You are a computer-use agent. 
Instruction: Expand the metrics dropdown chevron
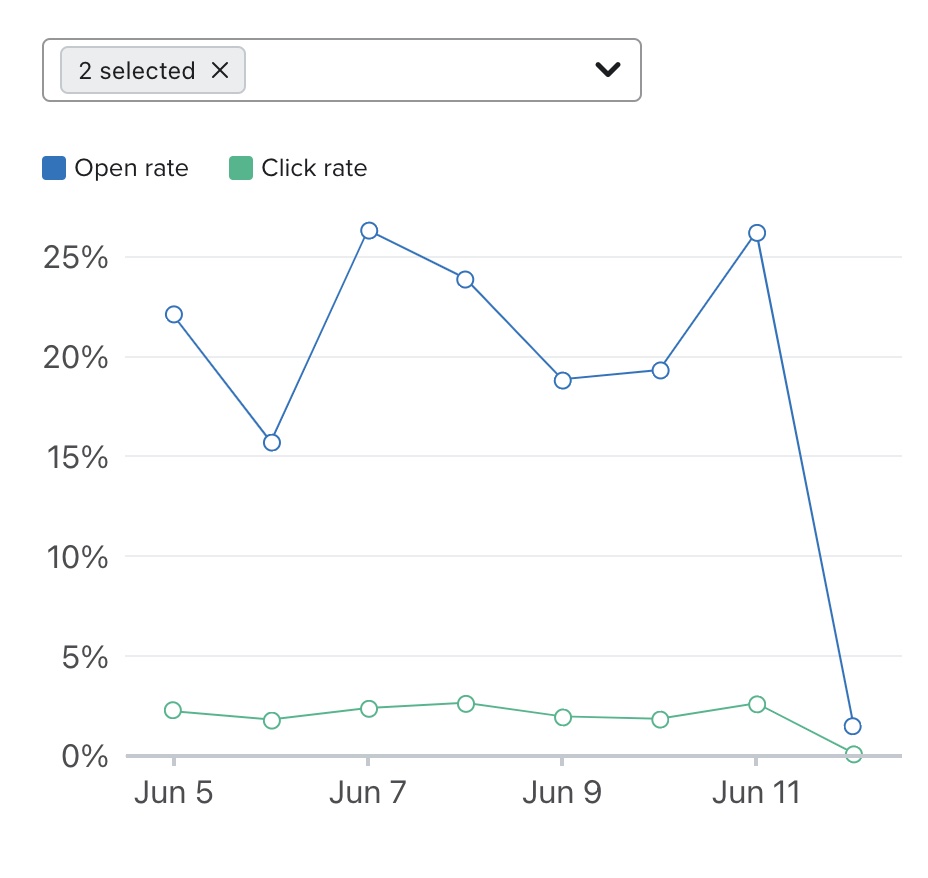(x=607, y=70)
